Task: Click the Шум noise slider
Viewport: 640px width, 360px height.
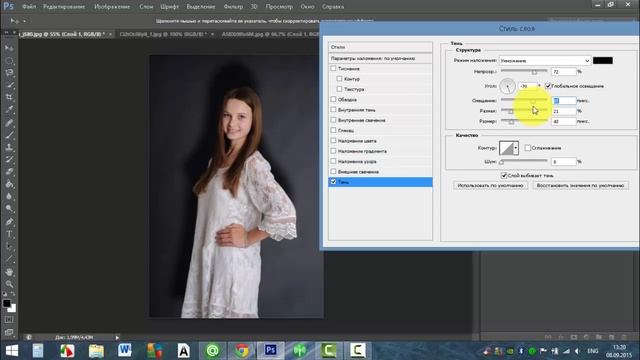Action: (x=524, y=162)
